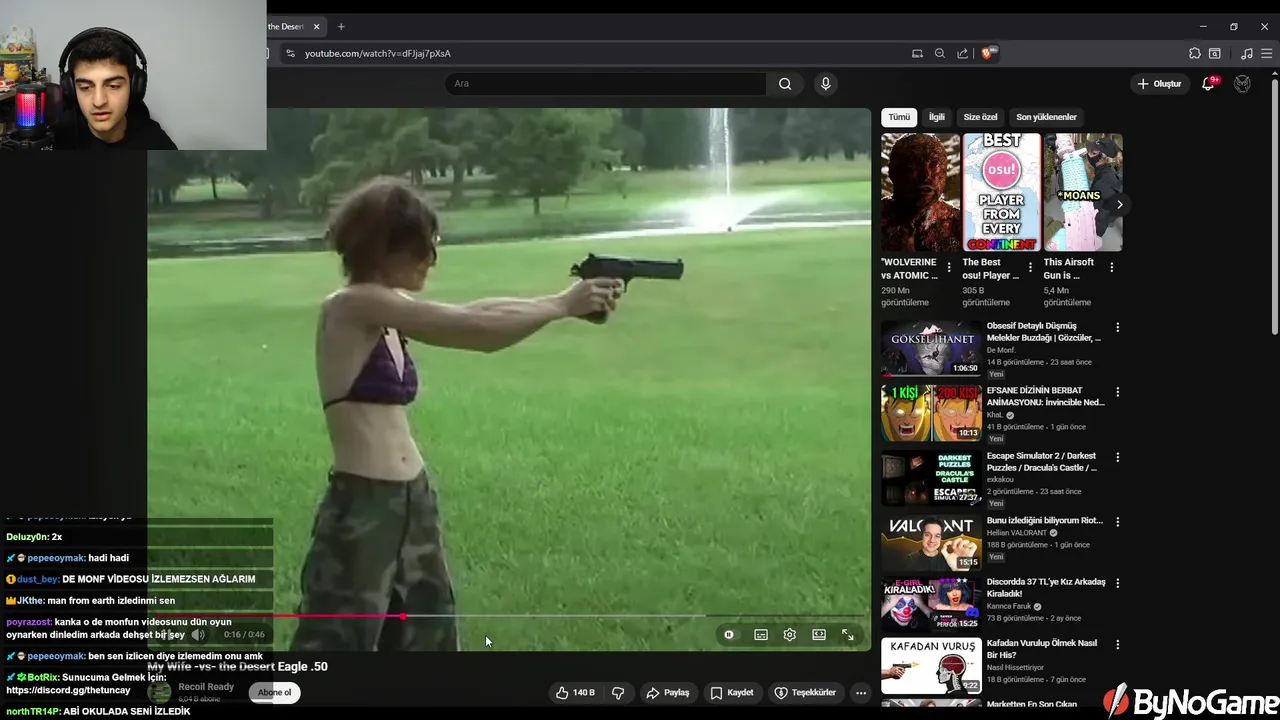1280x720 pixels.
Task: Click the De Monf. channel name
Action: click(1002, 350)
